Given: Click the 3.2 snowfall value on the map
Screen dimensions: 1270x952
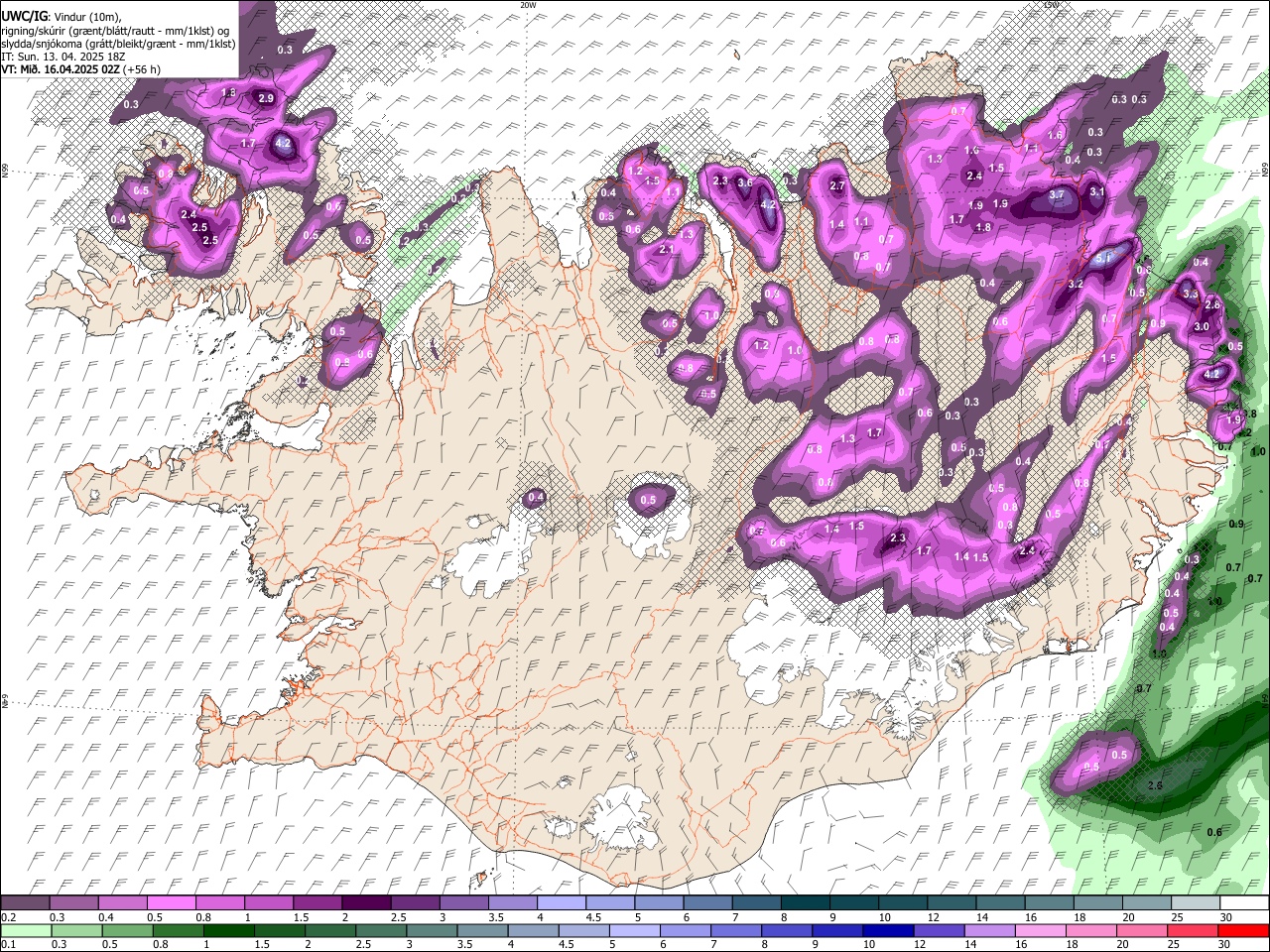Looking at the screenshot, I should click(1075, 284).
